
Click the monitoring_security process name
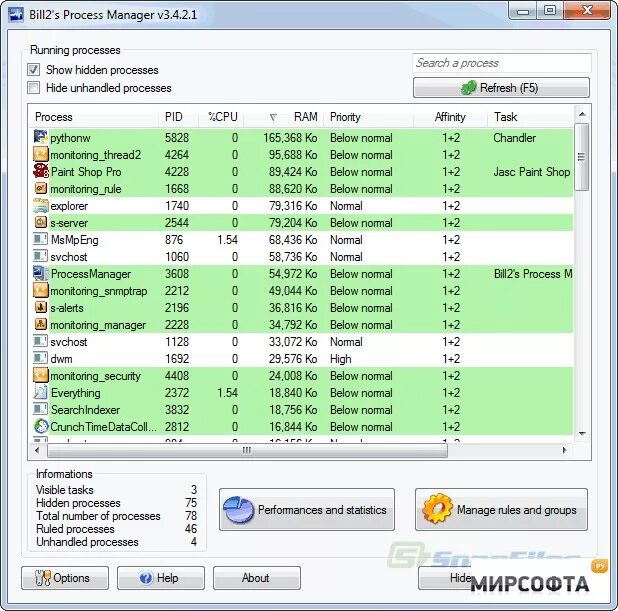(x=95, y=376)
